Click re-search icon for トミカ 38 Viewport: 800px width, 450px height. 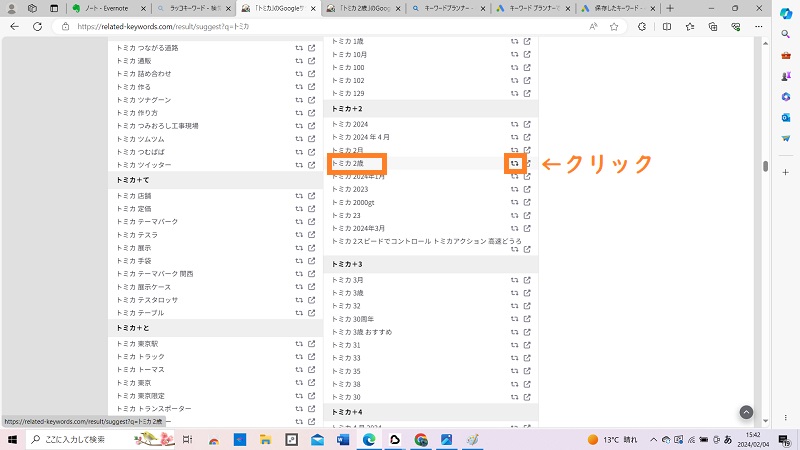(514, 384)
